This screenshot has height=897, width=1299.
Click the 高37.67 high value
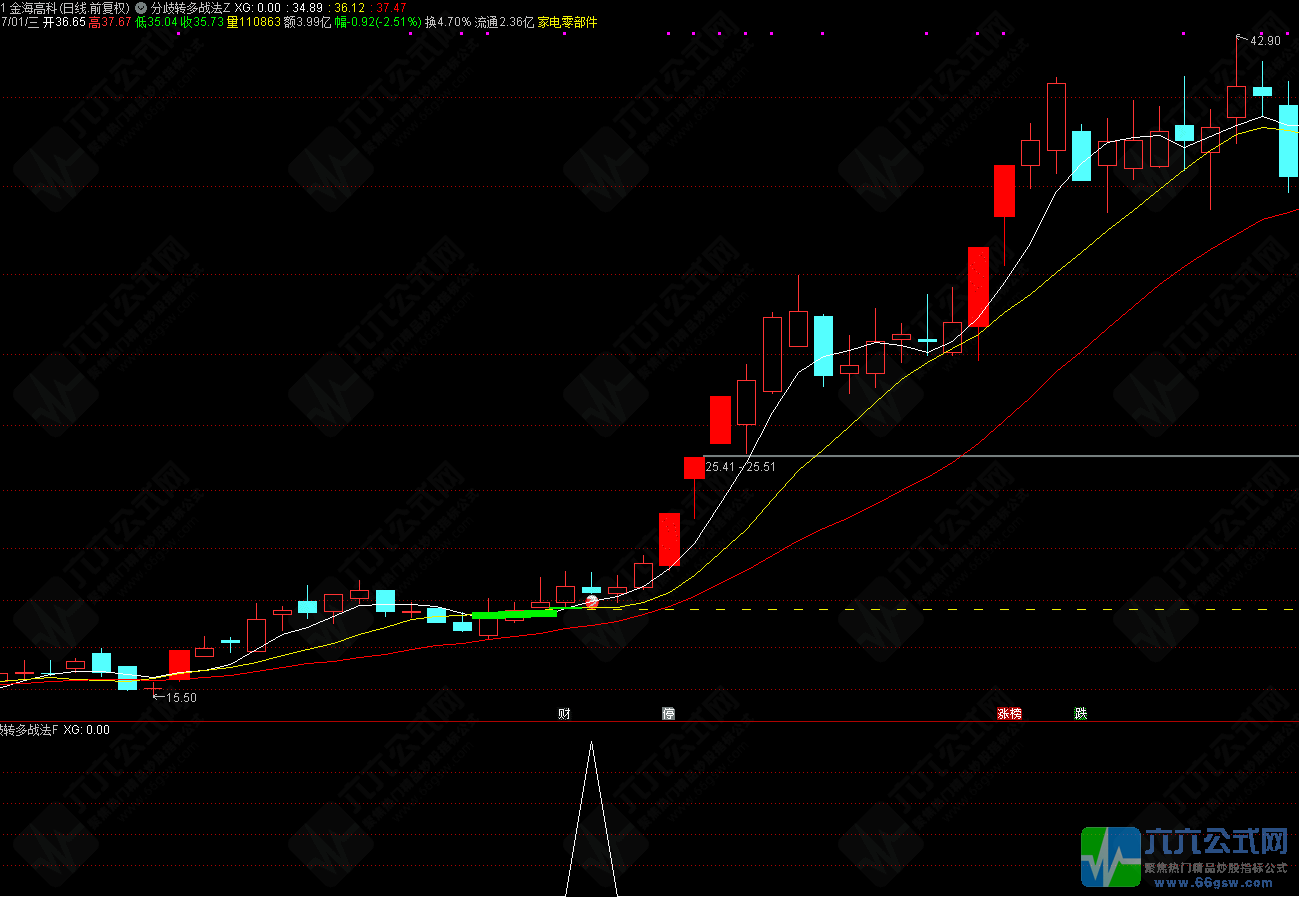pos(110,21)
